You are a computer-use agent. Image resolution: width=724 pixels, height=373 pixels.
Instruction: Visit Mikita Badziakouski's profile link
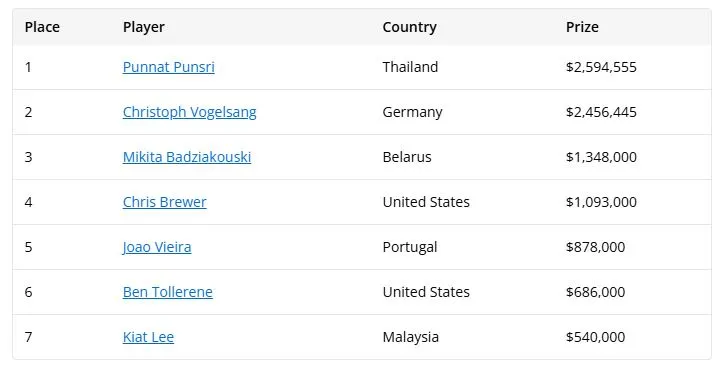point(187,157)
